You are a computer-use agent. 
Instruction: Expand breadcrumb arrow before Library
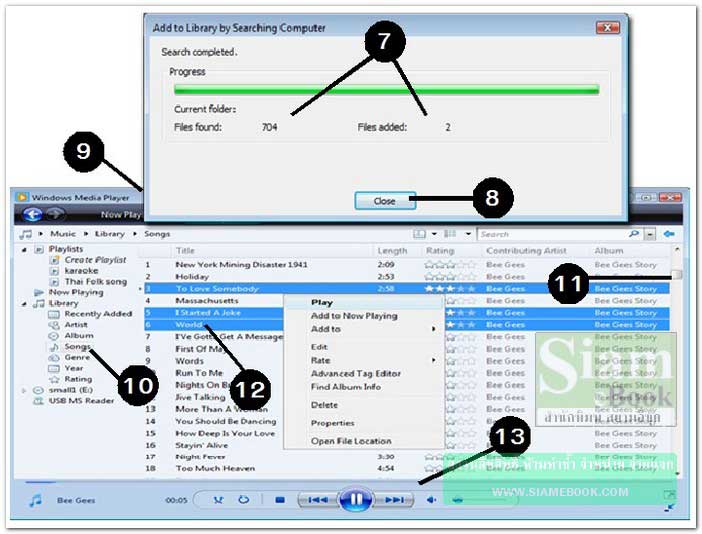click(86, 234)
